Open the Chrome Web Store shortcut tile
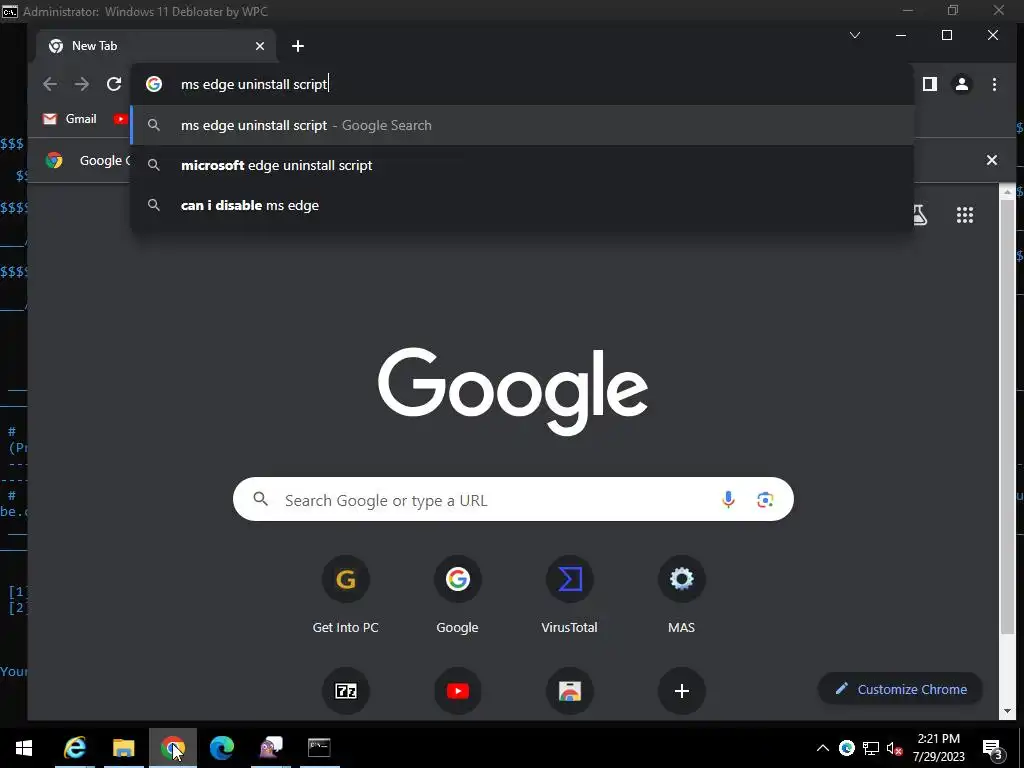Viewport: 1024px width, 768px height. 569,691
